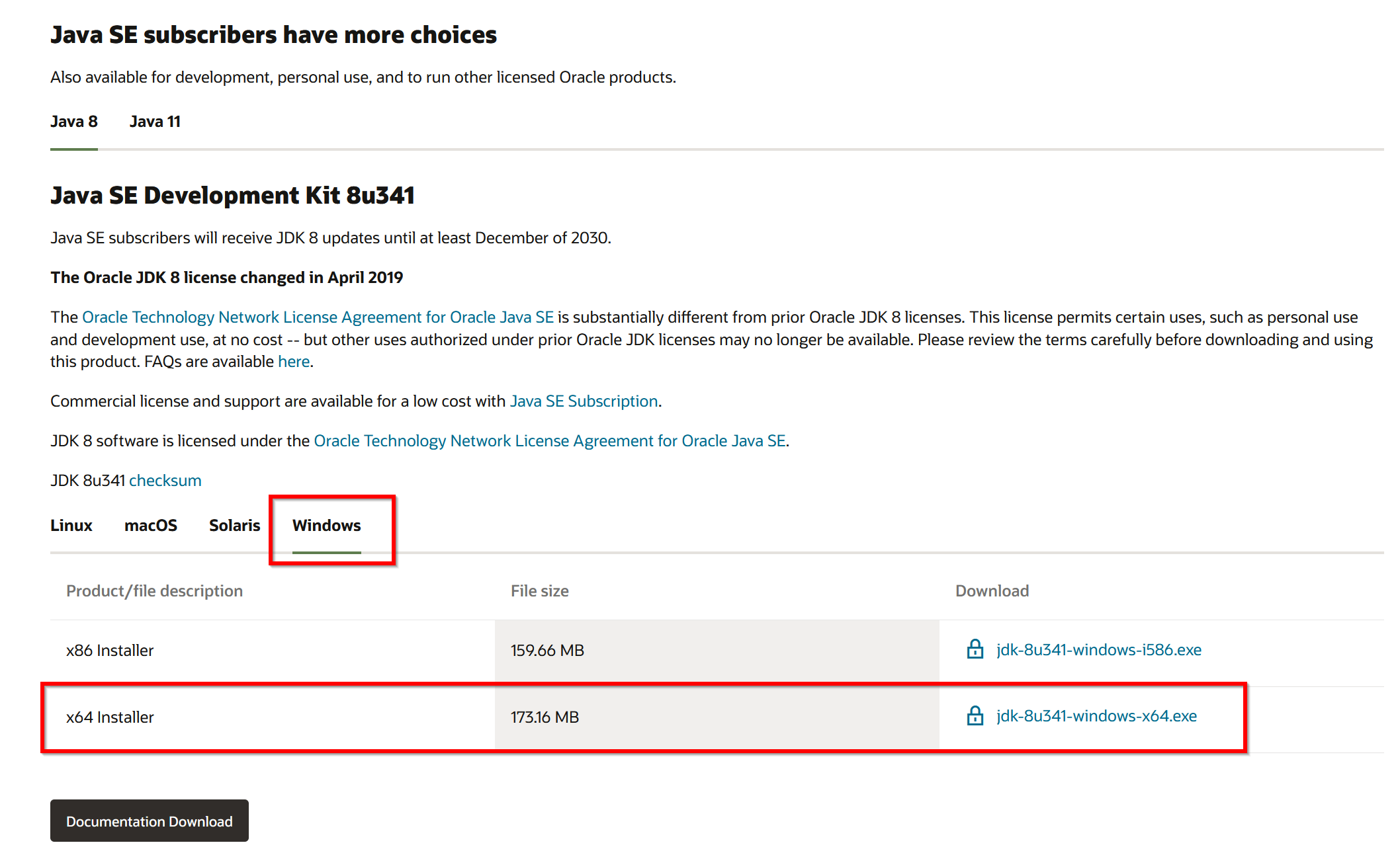1400x853 pixels.
Task: Click lock icon beside jdk-8u341-windows-x64.exe
Action: (x=975, y=715)
